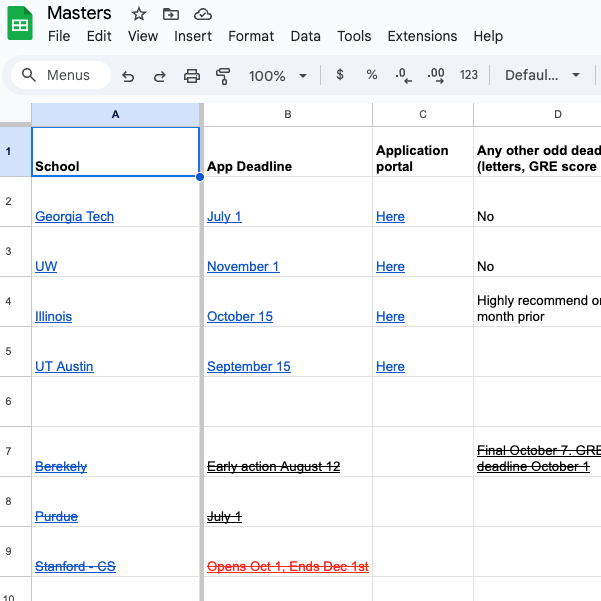Click Here portal link in Georgia Tech row
This screenshot has width=601, height=601.
tap(390, 217)
